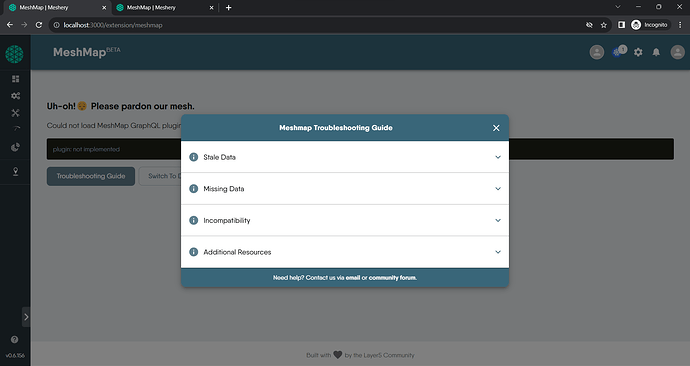Close the second MeshMap browser tab
This screenshot has height=366, width=690.
click(x=211, y=7)
